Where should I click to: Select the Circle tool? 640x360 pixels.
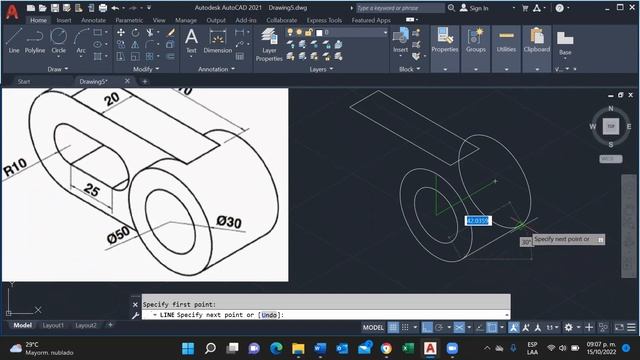point(58,40)
